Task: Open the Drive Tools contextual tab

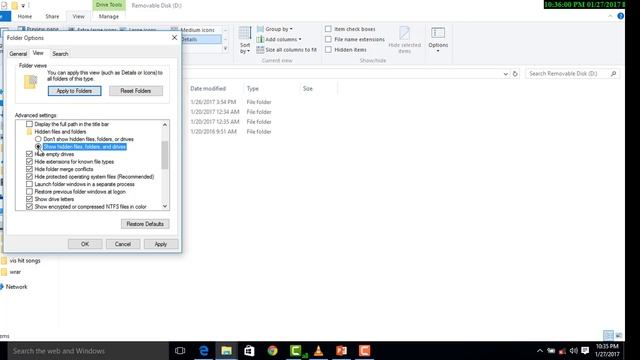Action: [x=109, y=5]
